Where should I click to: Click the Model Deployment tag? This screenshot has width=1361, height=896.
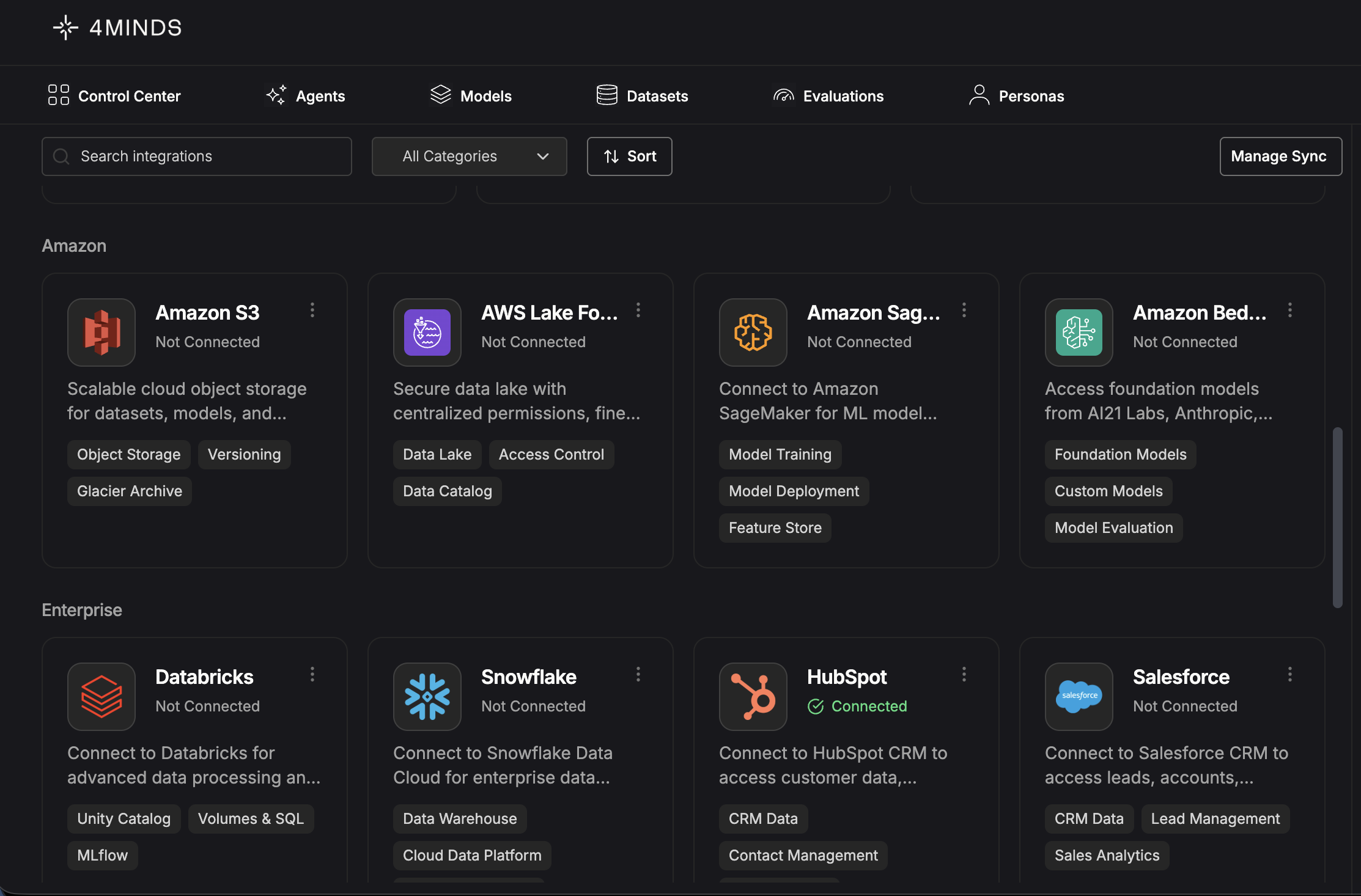pyautogui.click(x=794, y=491)
